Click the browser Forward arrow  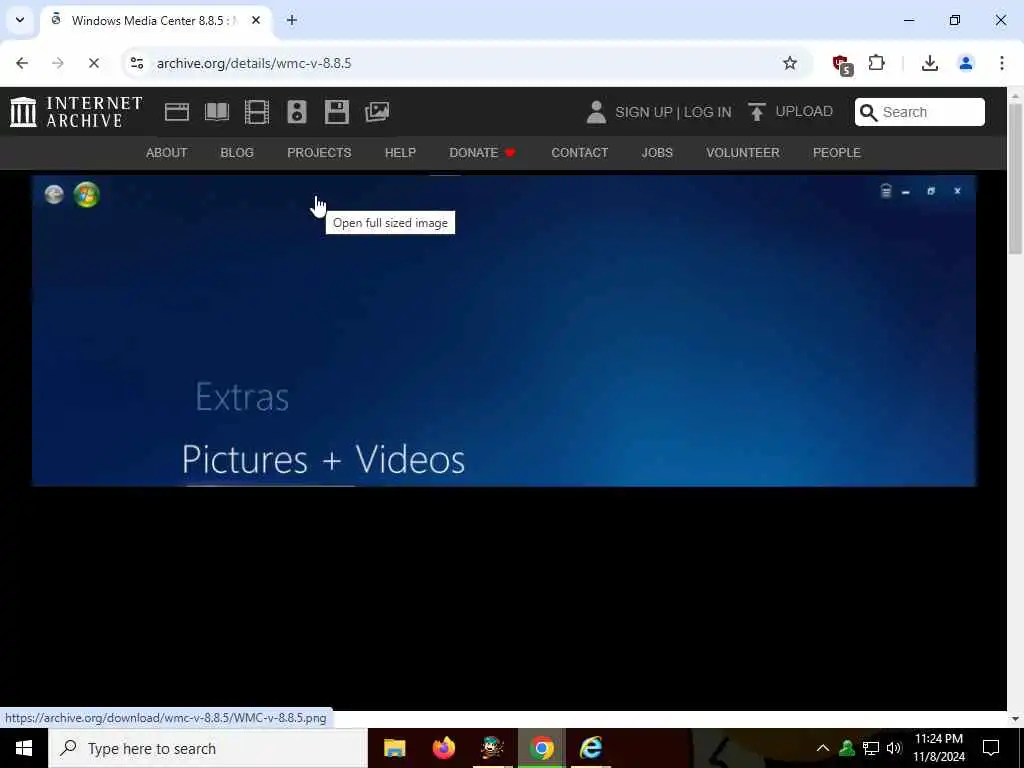[57, 63]
